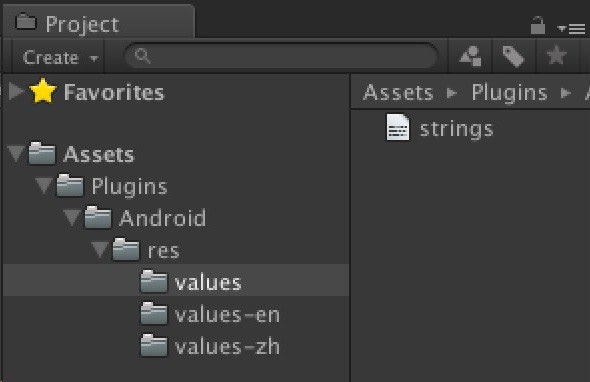This screenshot has height=382, width=590.
Task: Expand the Favorites section arrow
Action: click(x=16, y=91)
